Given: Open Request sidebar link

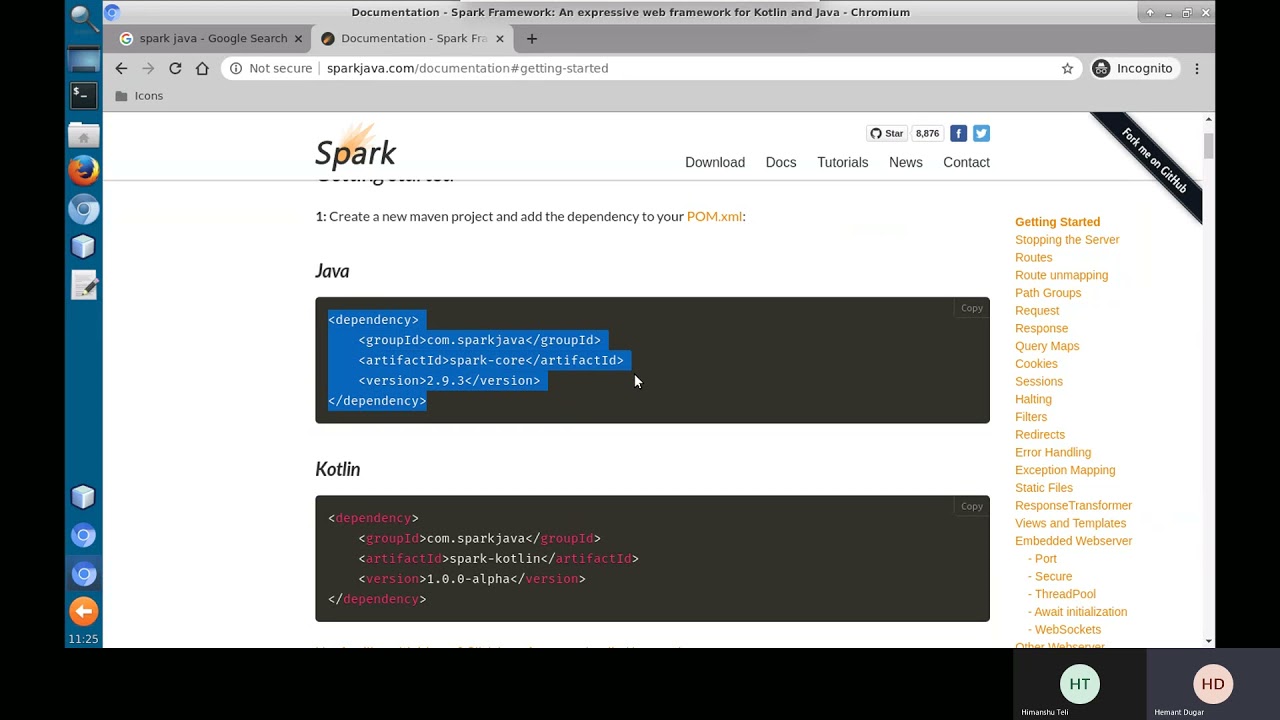Looking at the screenshot, I should click(x=1037, y=311).
